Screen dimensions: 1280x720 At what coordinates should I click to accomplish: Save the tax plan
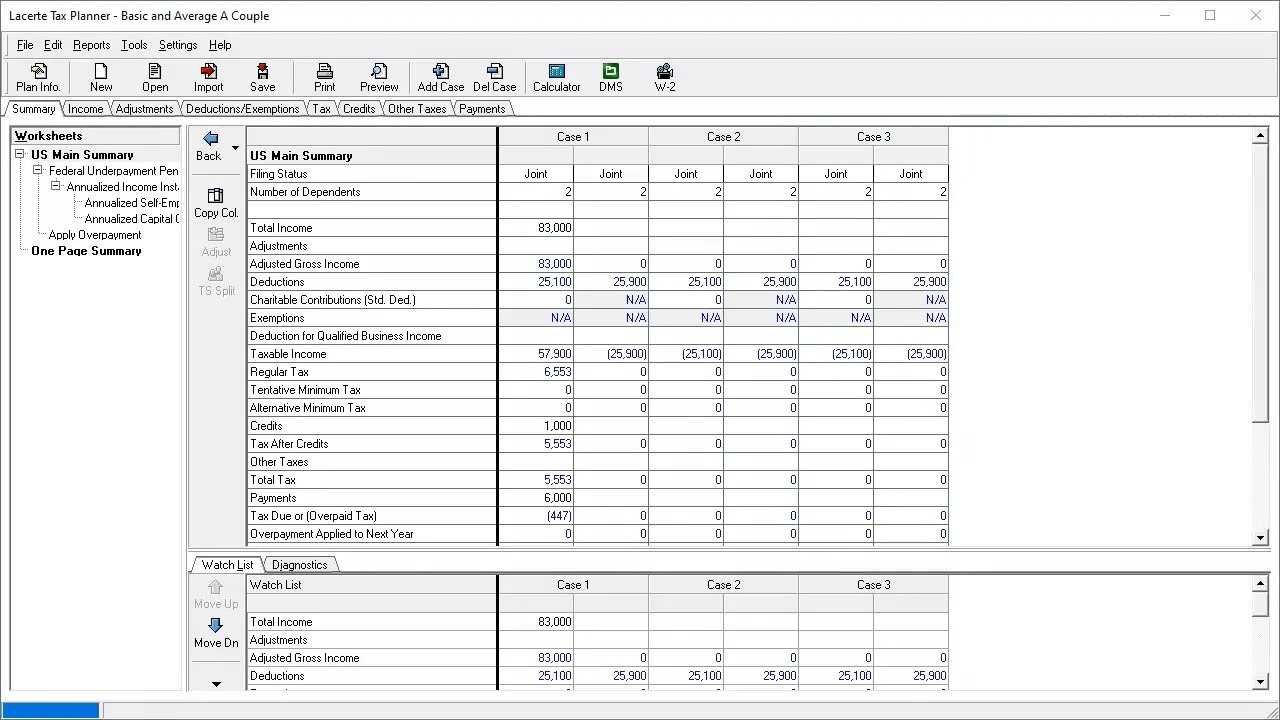coord(262,77)
